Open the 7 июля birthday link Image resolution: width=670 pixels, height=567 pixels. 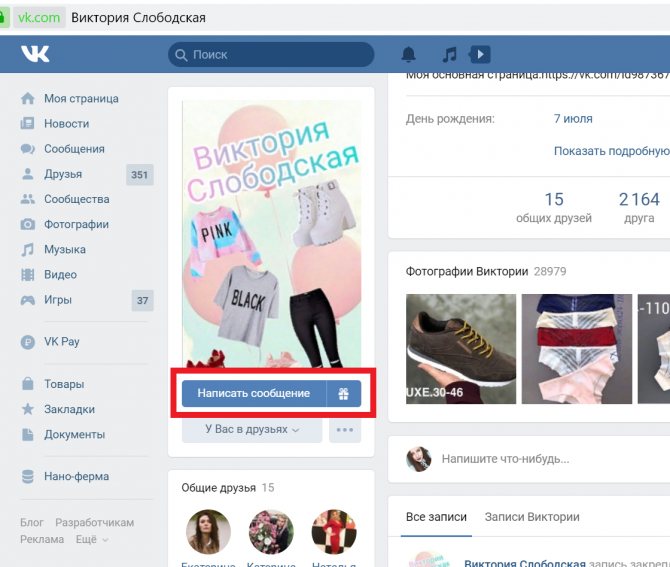tap(573, 118)
